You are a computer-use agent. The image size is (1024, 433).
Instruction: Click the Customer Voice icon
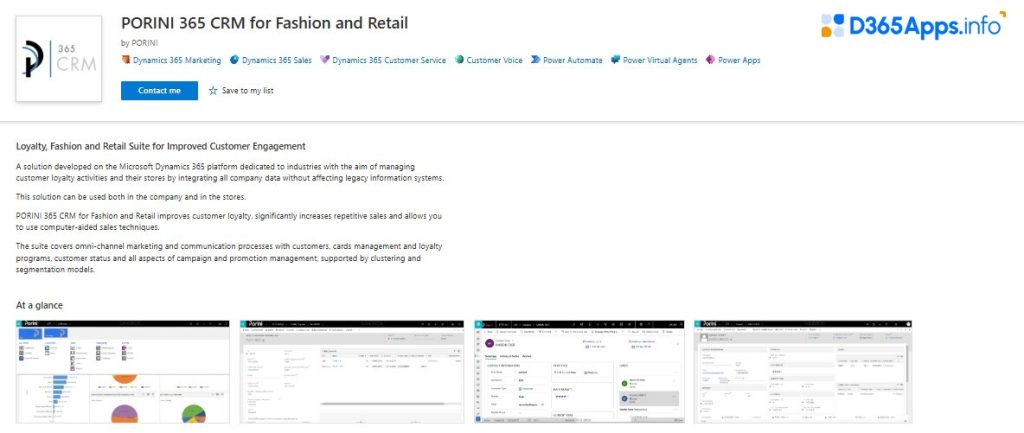[x=459, y=60]
